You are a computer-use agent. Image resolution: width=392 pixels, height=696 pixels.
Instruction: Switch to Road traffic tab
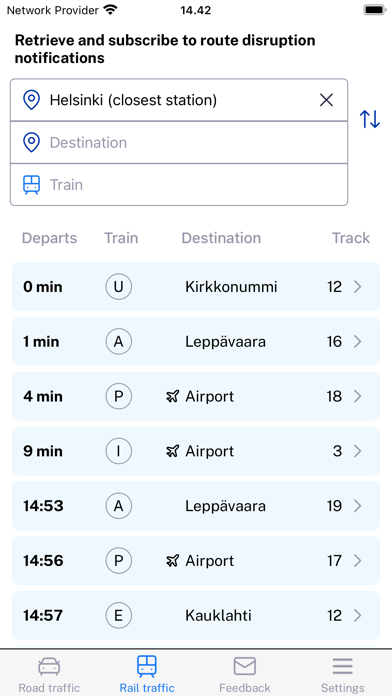point(49,675)
